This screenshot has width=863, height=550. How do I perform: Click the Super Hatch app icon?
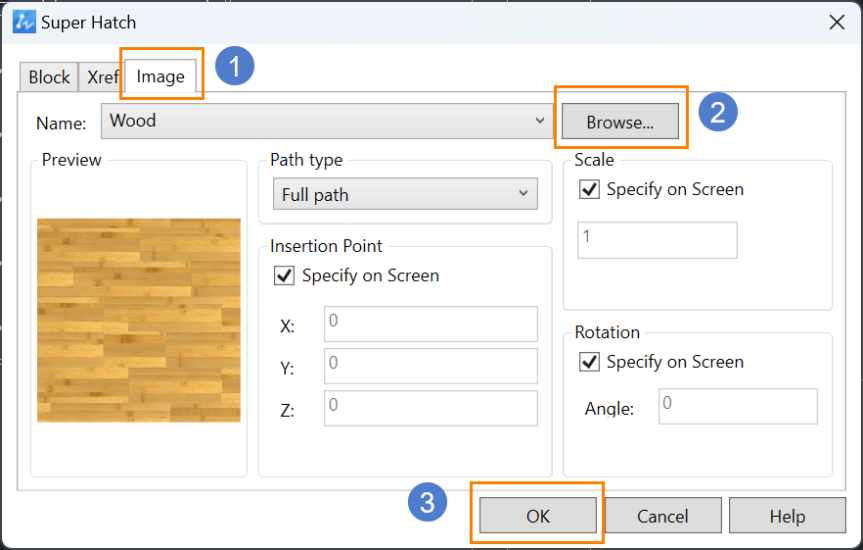click(x=24, y=23)
